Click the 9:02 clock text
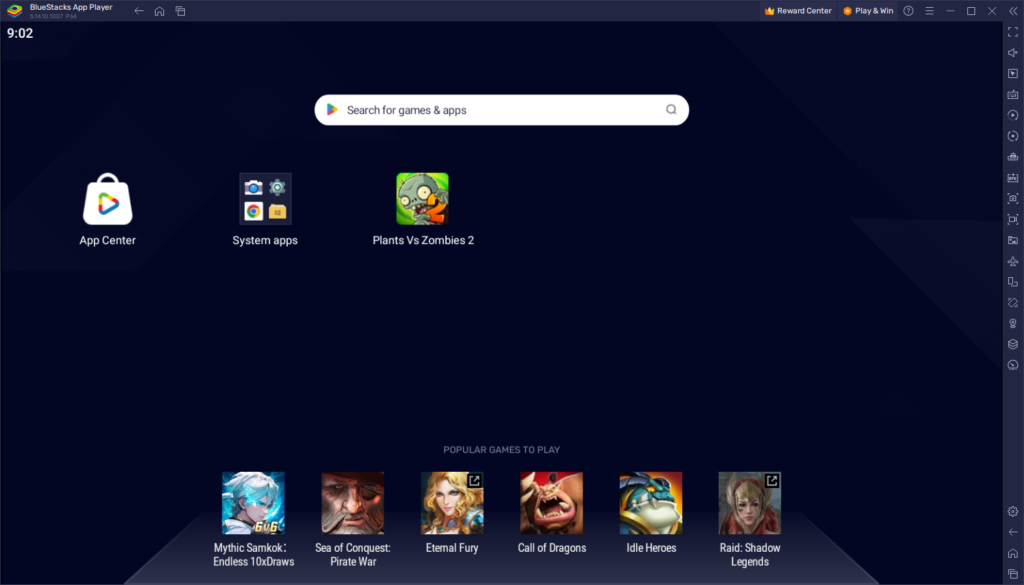This screenshot has width=1024, height=585. pos(20,33)
